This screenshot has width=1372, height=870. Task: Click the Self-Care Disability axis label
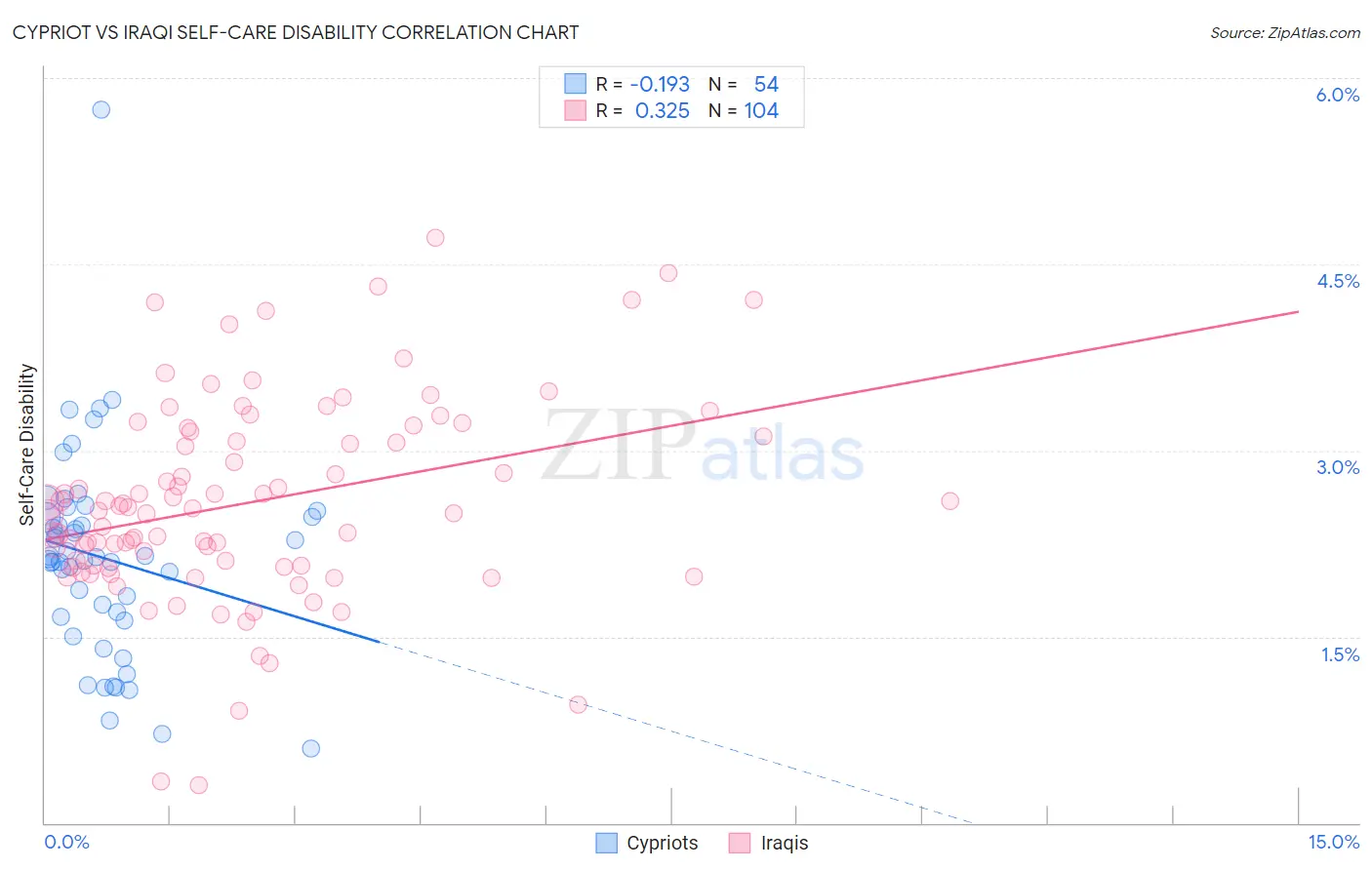[x=27, y=445]
